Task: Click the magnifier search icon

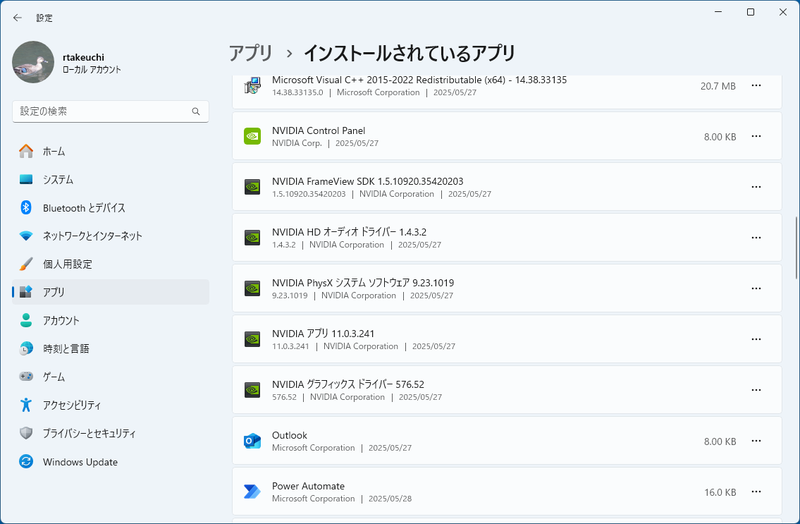Action: (195, 111)
